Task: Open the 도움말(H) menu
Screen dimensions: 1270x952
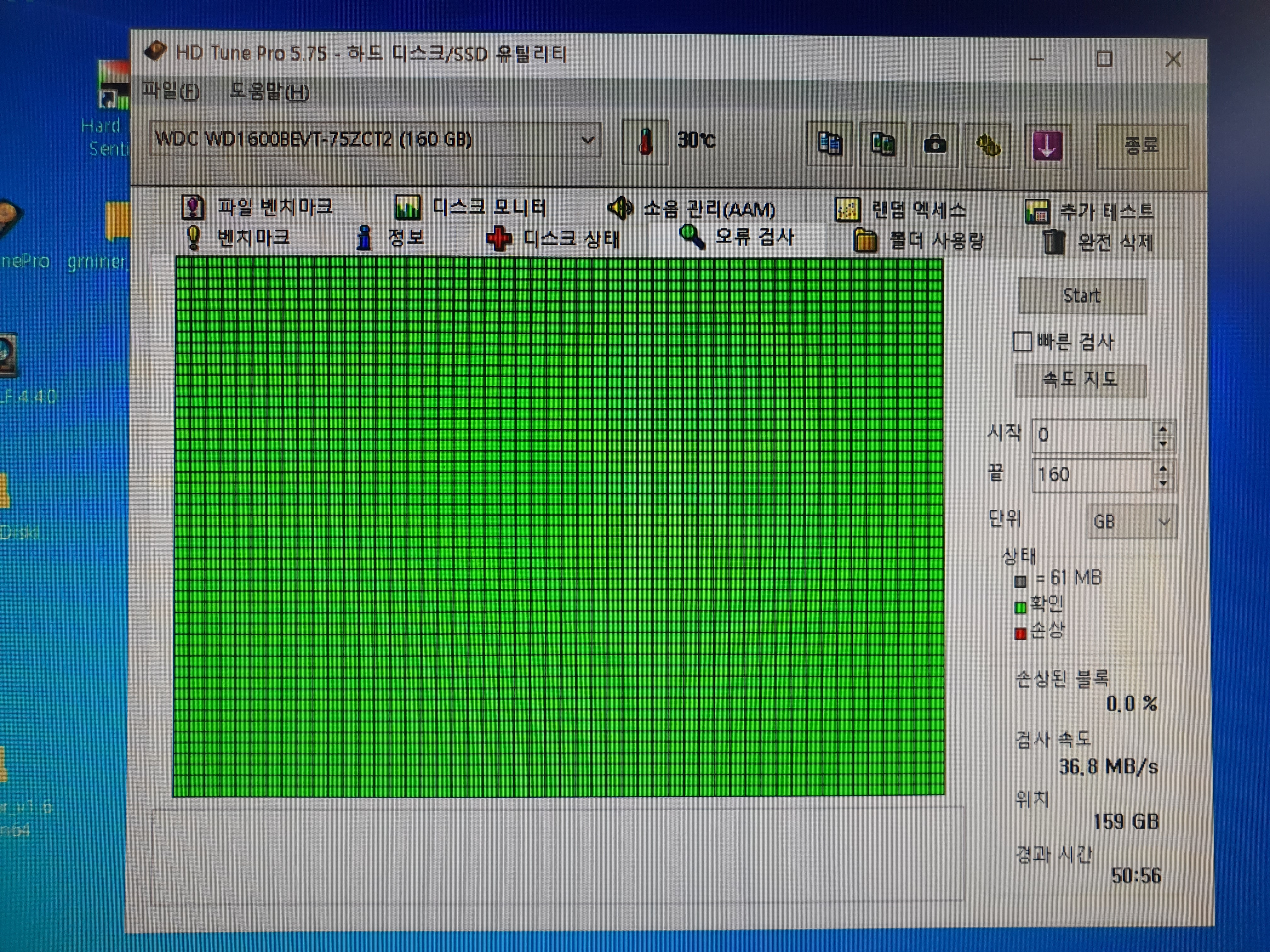Action: coord(269,91)
